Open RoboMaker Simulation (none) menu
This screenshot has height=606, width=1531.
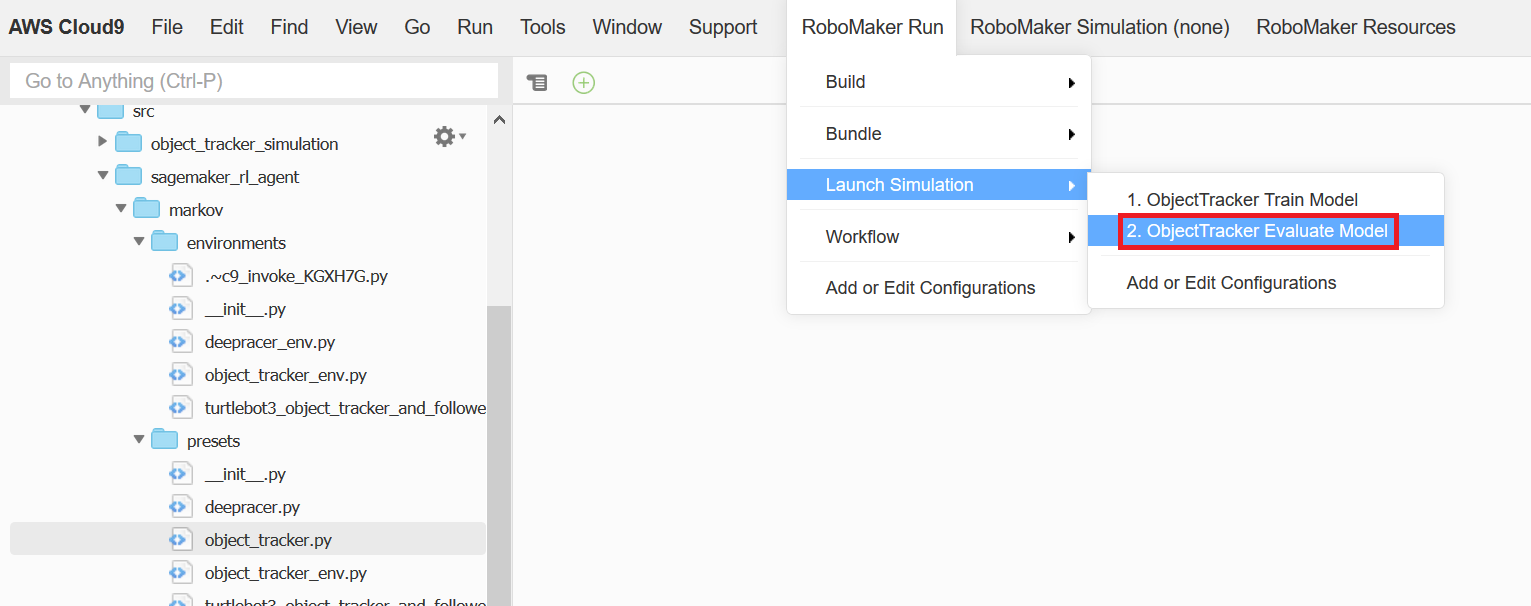click(x=1100, y=27)
